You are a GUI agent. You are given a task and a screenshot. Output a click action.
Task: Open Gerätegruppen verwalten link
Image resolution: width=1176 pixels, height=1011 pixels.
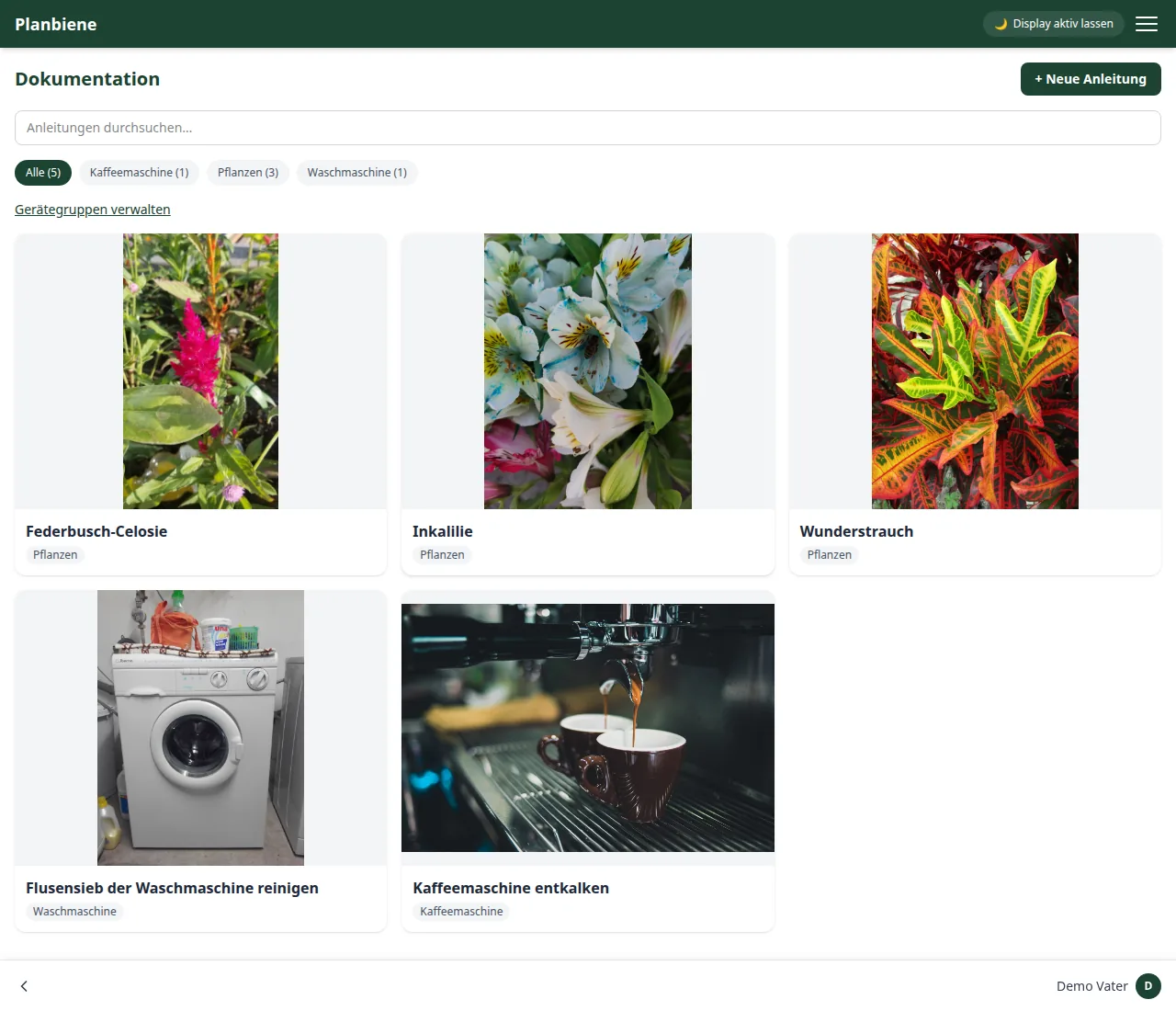click(93, 210)
